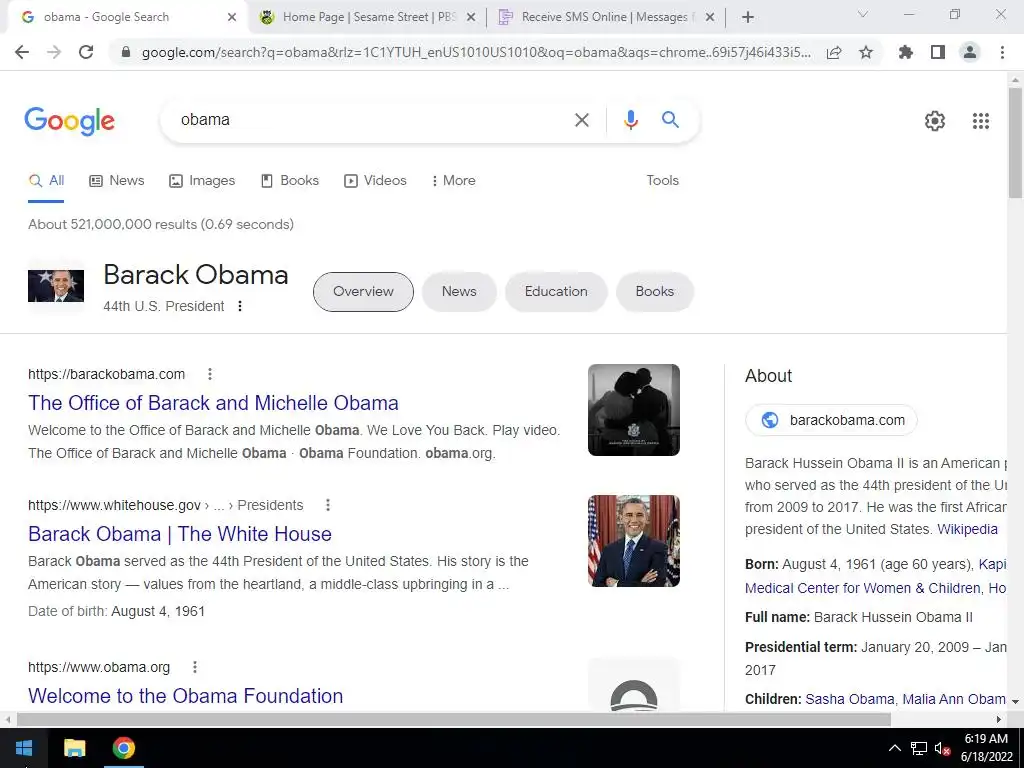Open Chrome extensions puzzle icon
This screenshot has width=1024, height=768.
906,52
